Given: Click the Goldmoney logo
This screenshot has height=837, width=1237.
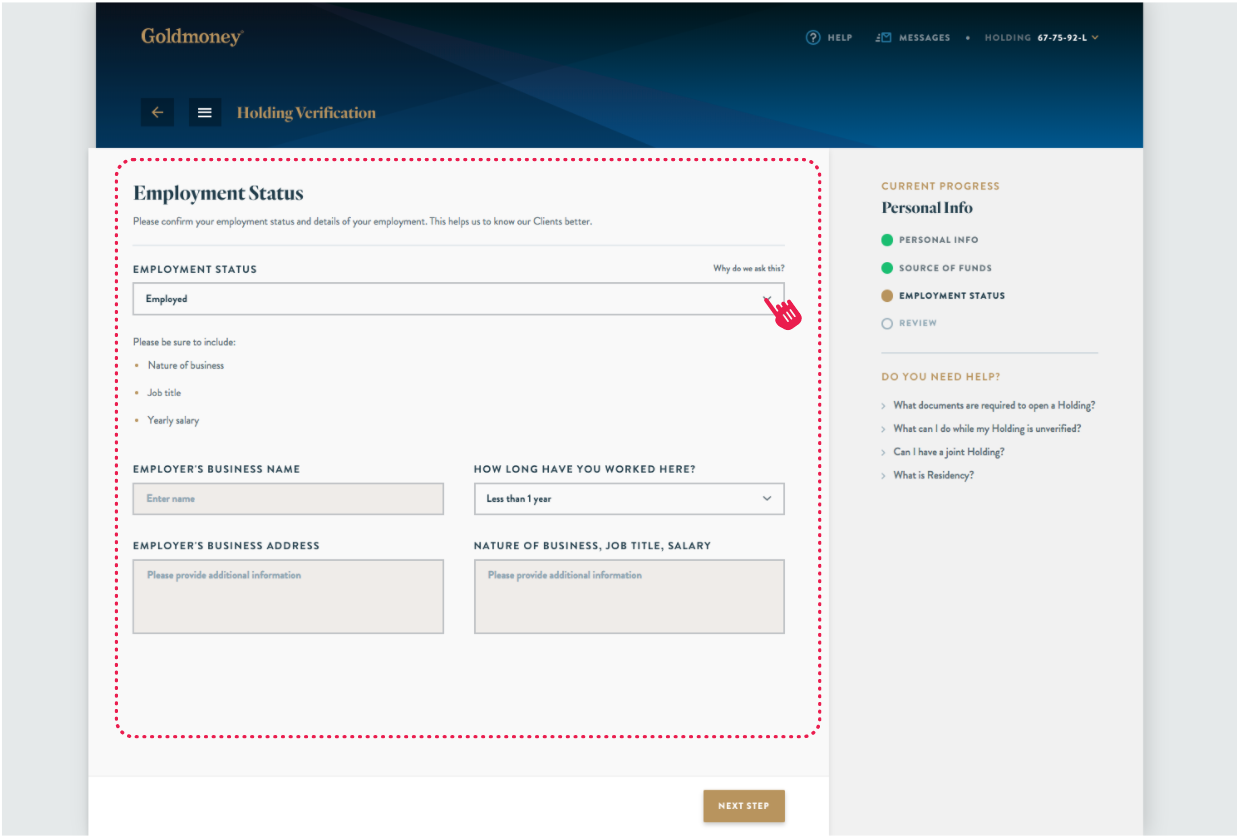Looking at the screenshot, I should 192,37.
